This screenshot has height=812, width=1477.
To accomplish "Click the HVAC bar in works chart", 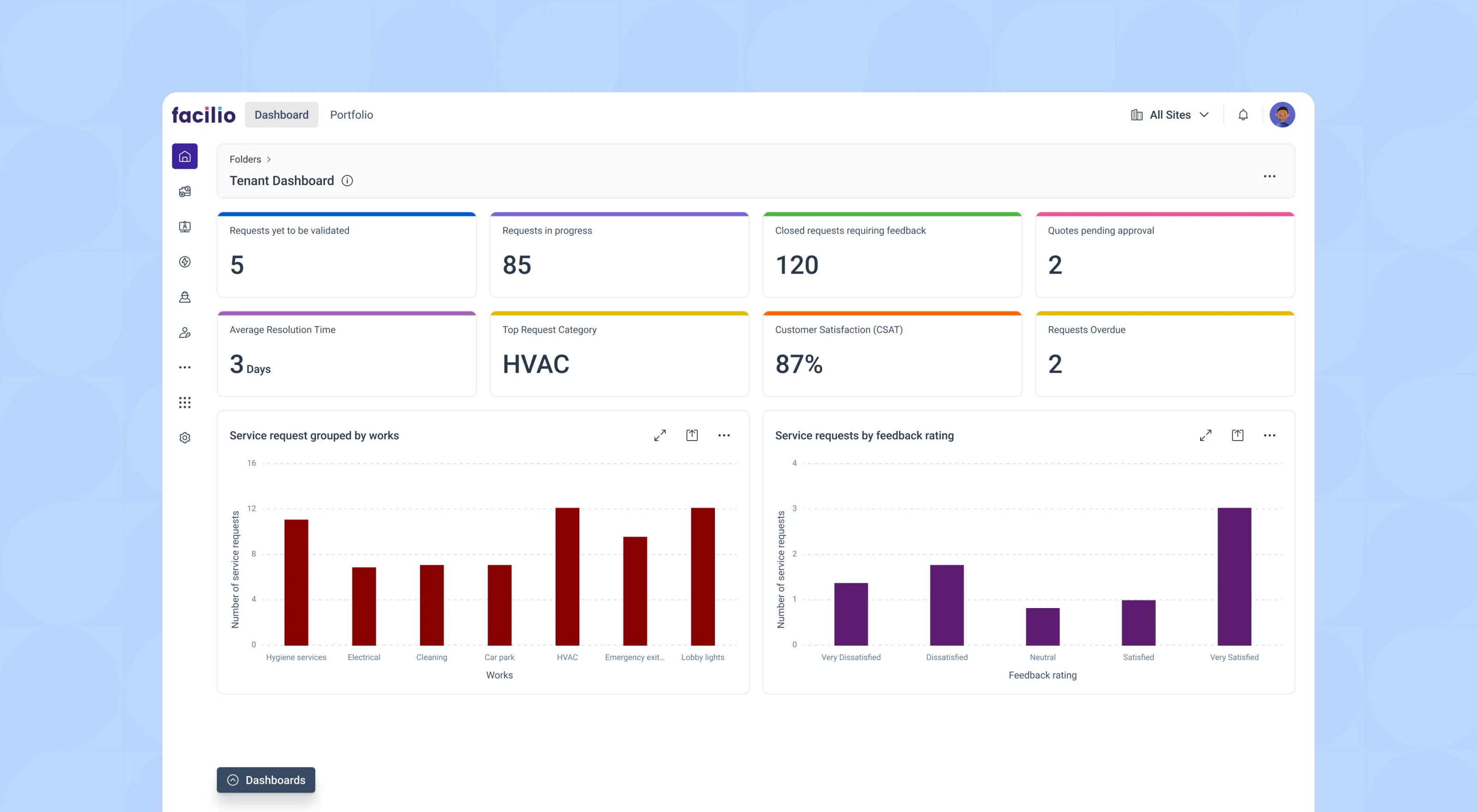I will pos(567,576).
